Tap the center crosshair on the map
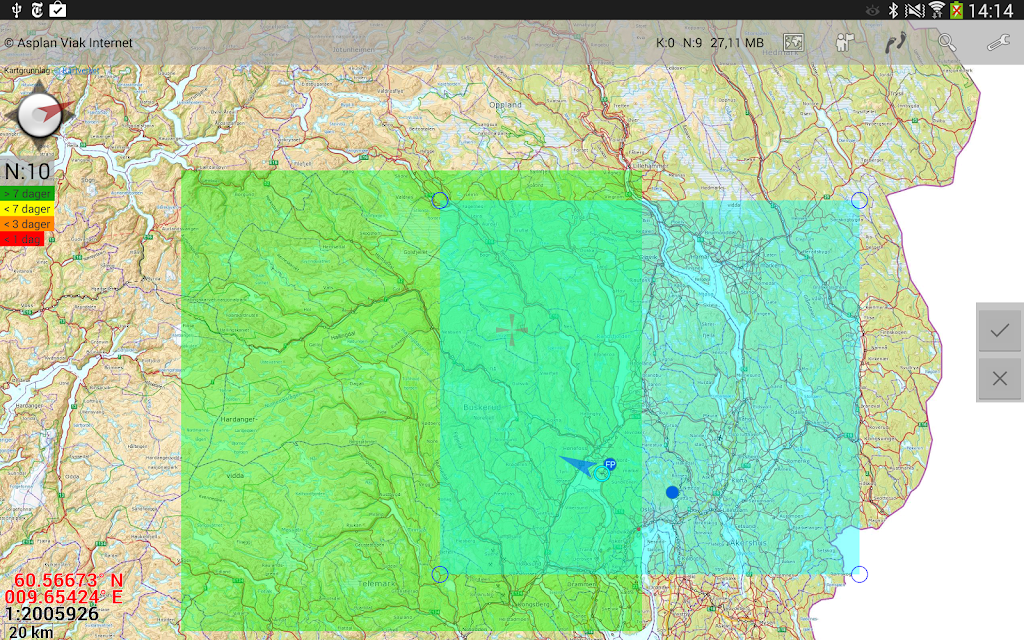The height and width of the screenshot is (640, 1024). (511, 330)
